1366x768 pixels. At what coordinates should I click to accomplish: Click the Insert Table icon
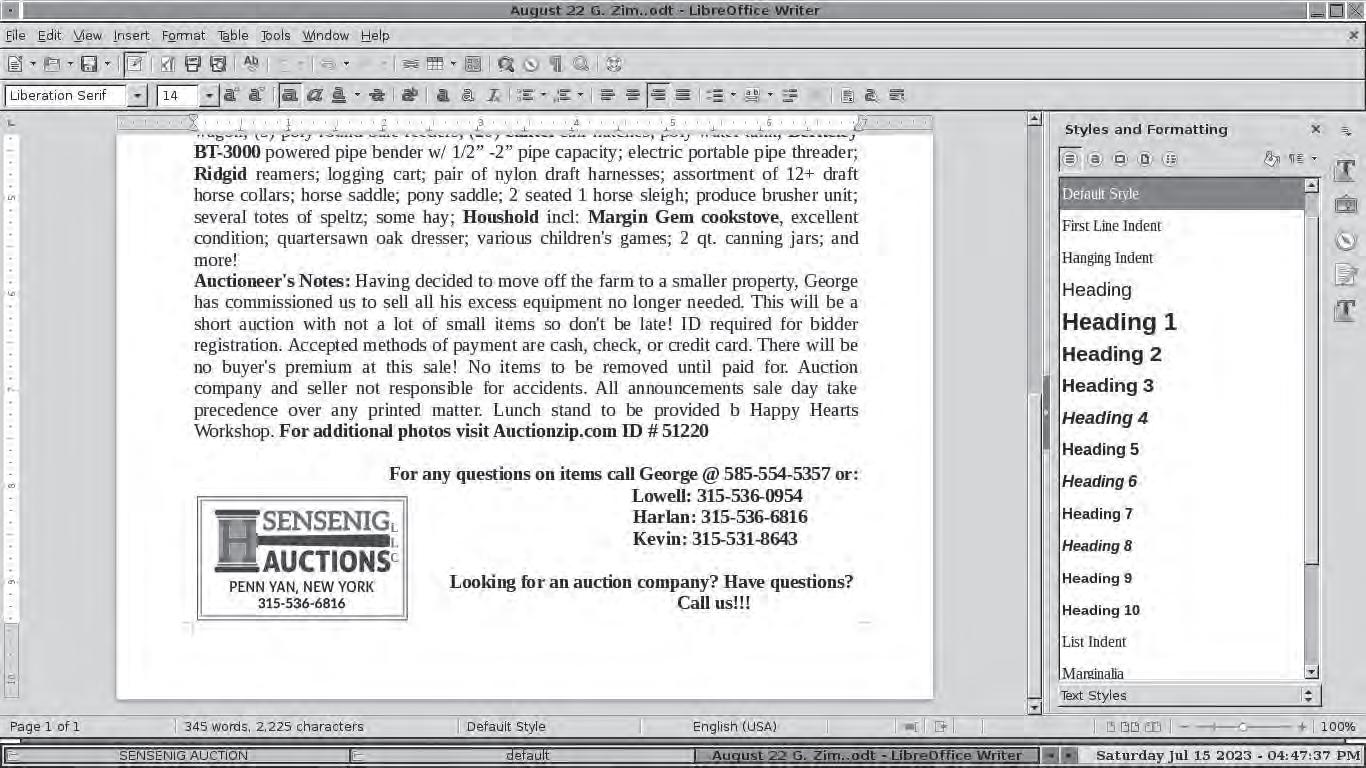(435, 64)
